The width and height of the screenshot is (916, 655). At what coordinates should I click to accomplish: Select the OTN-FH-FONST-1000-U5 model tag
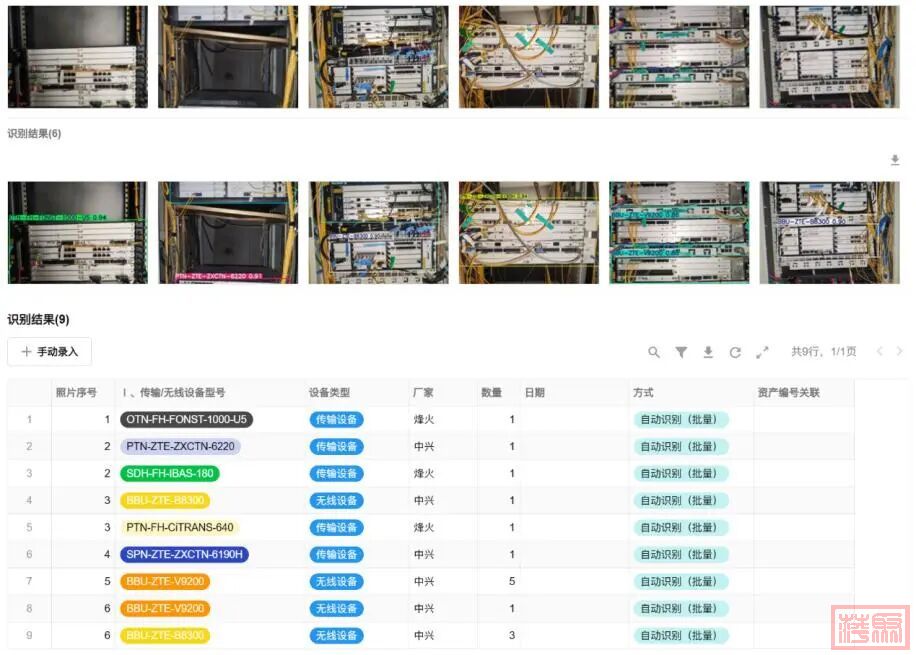[x=186, y=420]
